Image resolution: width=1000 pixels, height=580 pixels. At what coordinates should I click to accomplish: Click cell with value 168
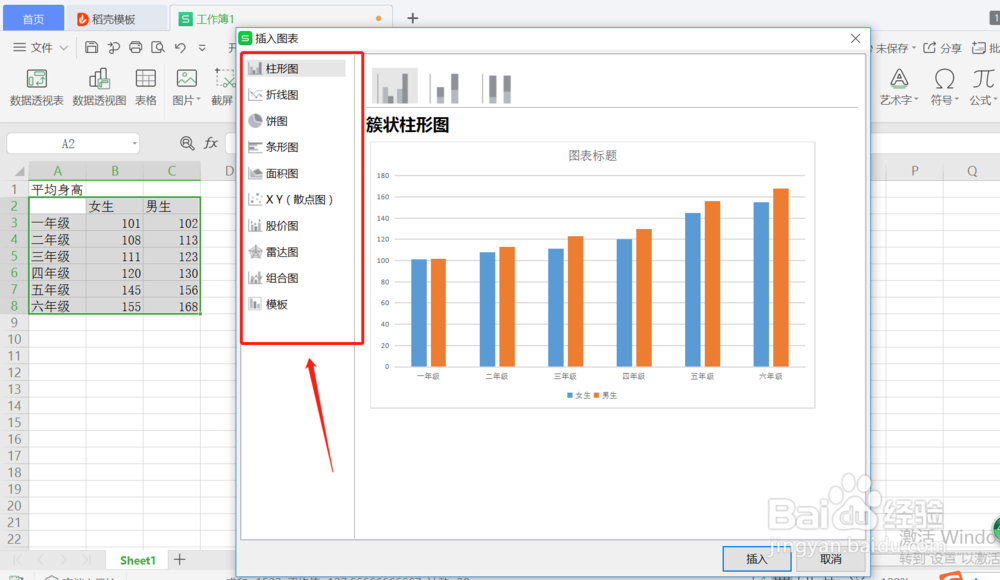click(x=172, y=306)
